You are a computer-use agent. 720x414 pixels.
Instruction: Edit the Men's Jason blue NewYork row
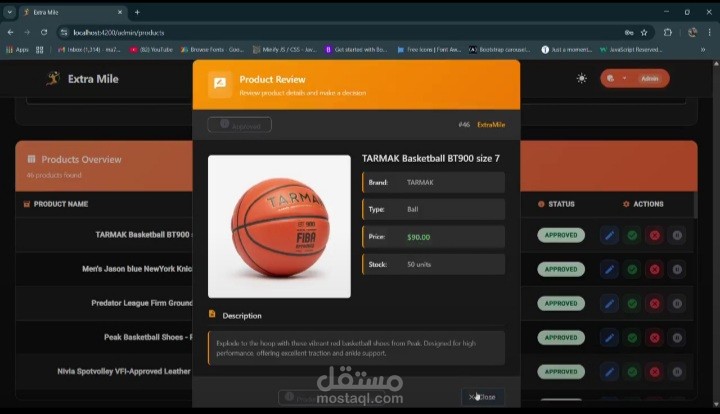[609, 269]
